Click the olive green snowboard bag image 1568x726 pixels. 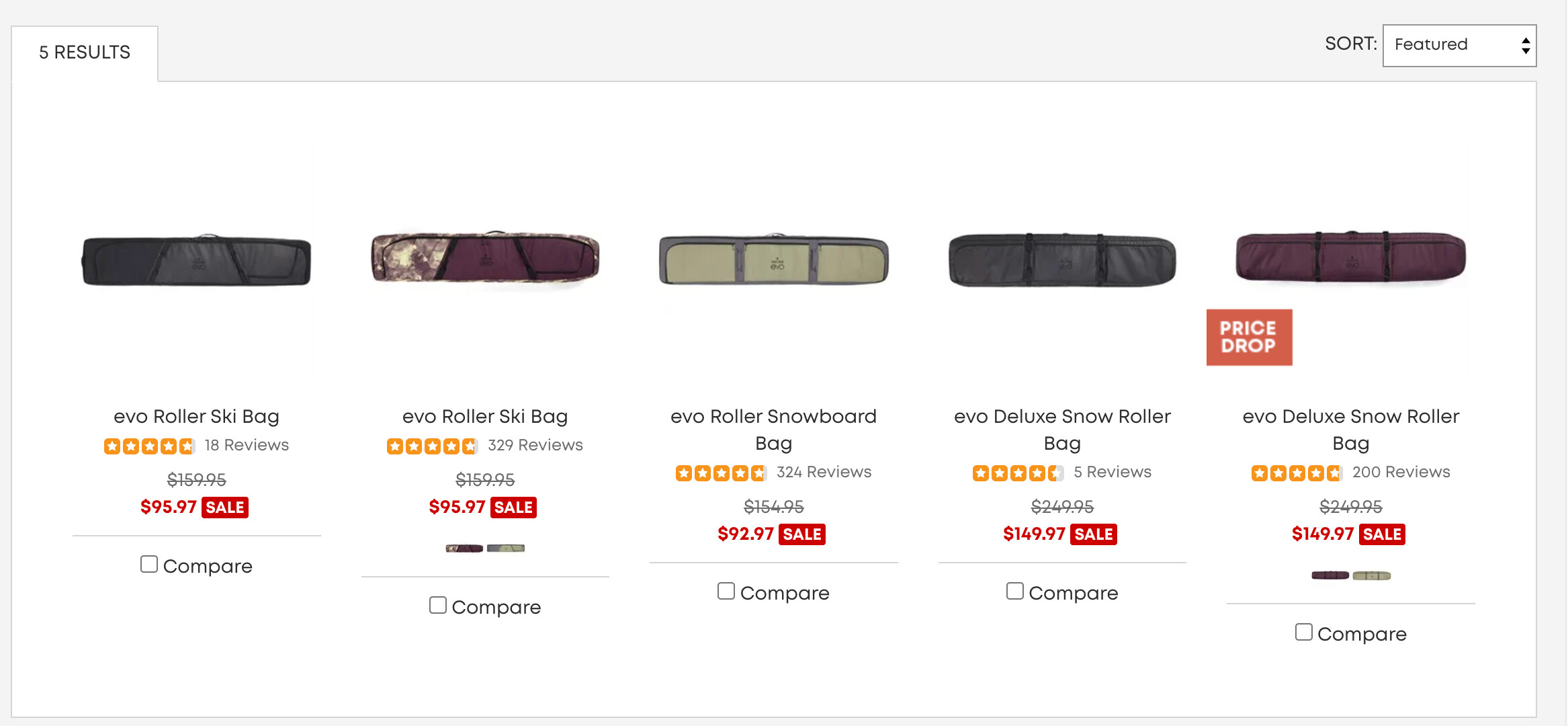pos(773,261)
